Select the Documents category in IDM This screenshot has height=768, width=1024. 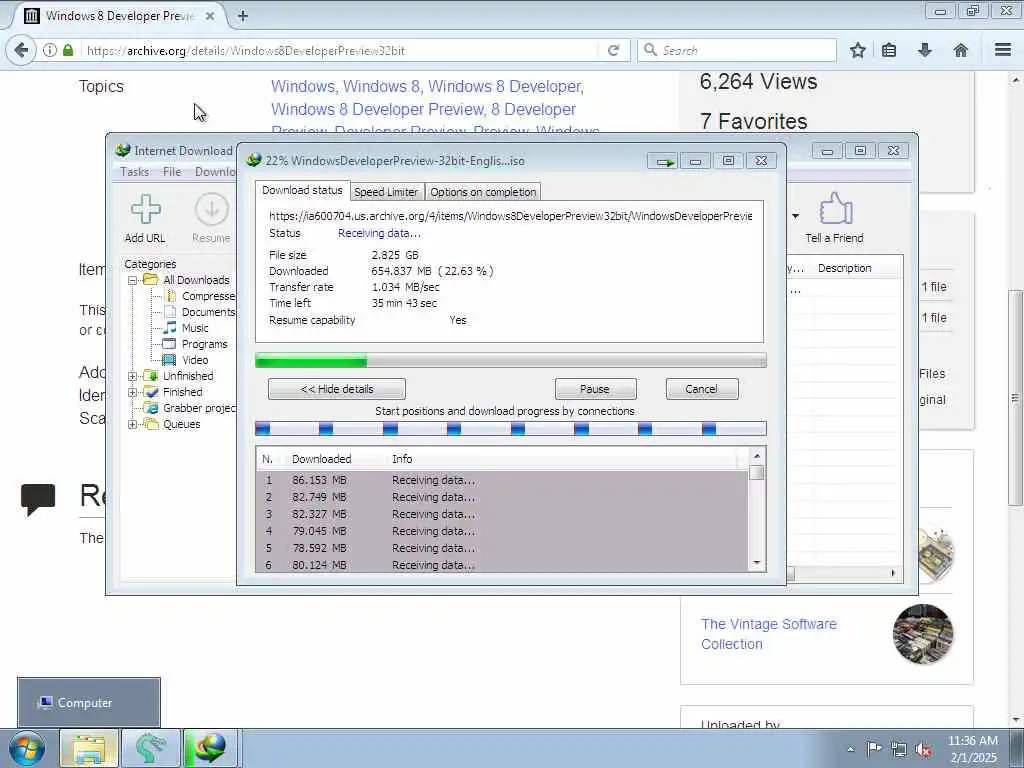[199, 312]
